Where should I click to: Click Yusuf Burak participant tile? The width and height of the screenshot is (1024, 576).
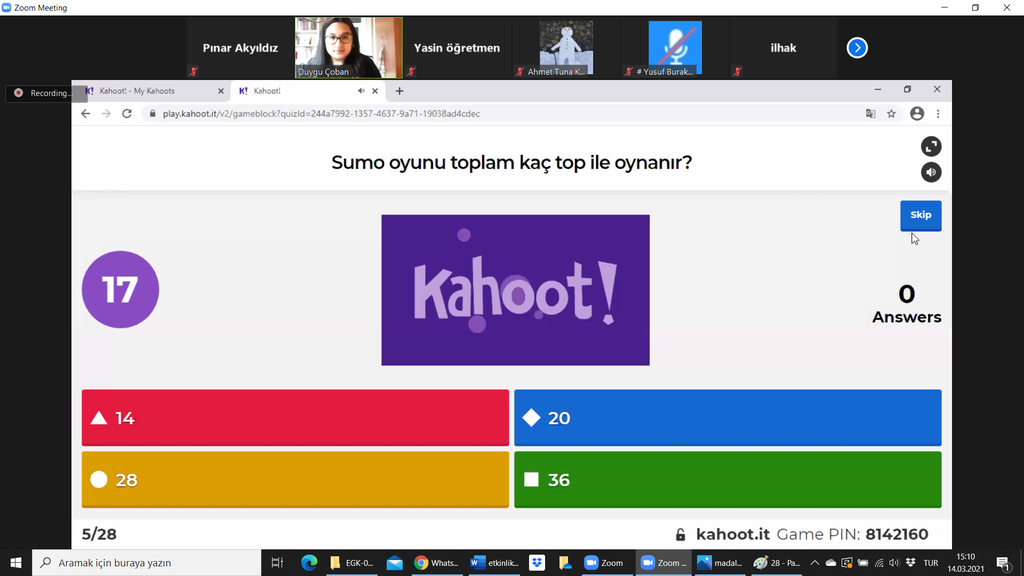(675, 48)
